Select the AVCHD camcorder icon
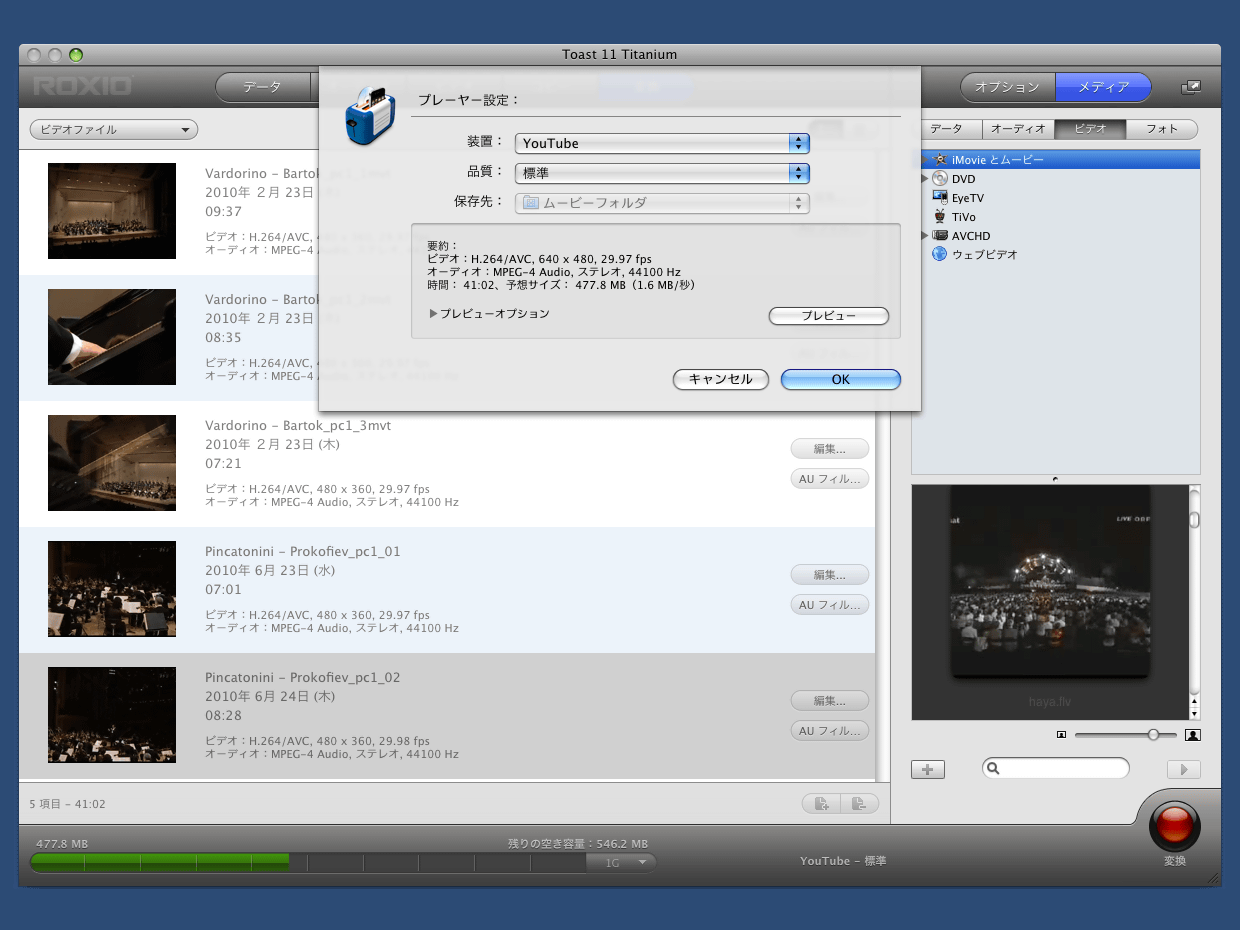 (x=940, y=236)
